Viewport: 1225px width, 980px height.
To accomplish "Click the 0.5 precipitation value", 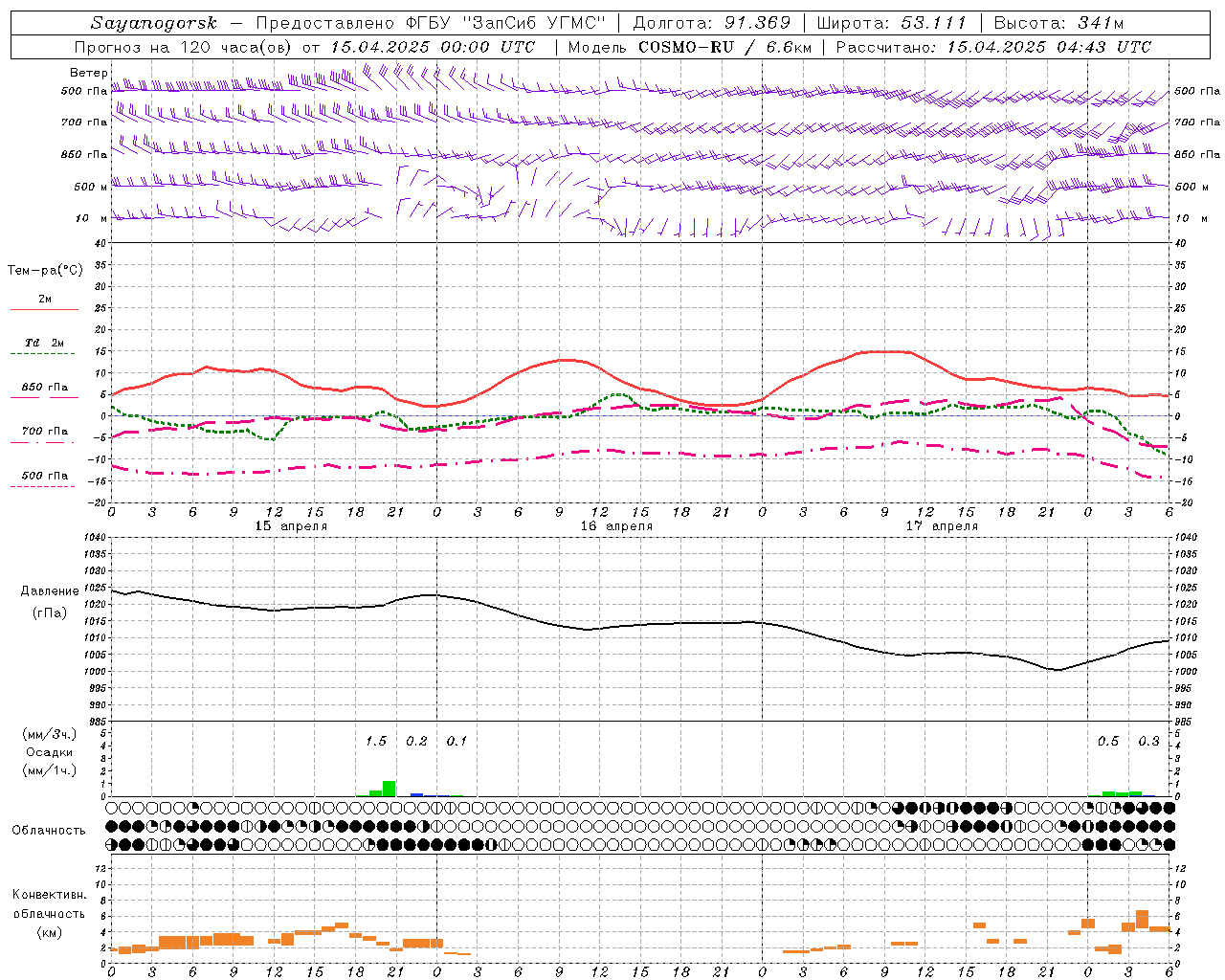I will [x=1108, y=741].
